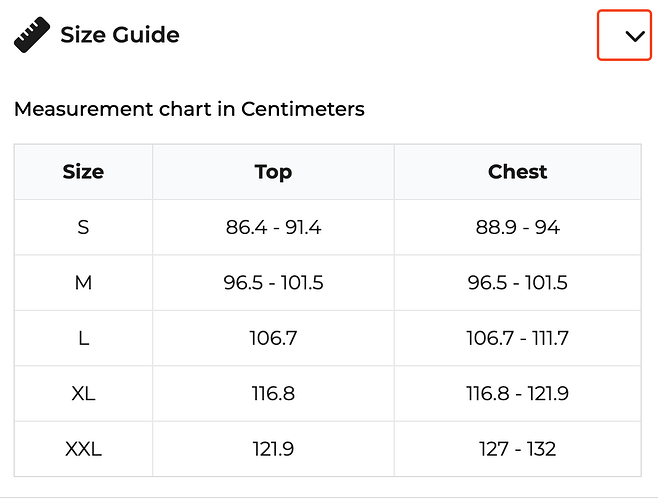Viewport: 658px width, 500px height.
Task: Click the ruler icon beside Size Guide
Action: 32,35
